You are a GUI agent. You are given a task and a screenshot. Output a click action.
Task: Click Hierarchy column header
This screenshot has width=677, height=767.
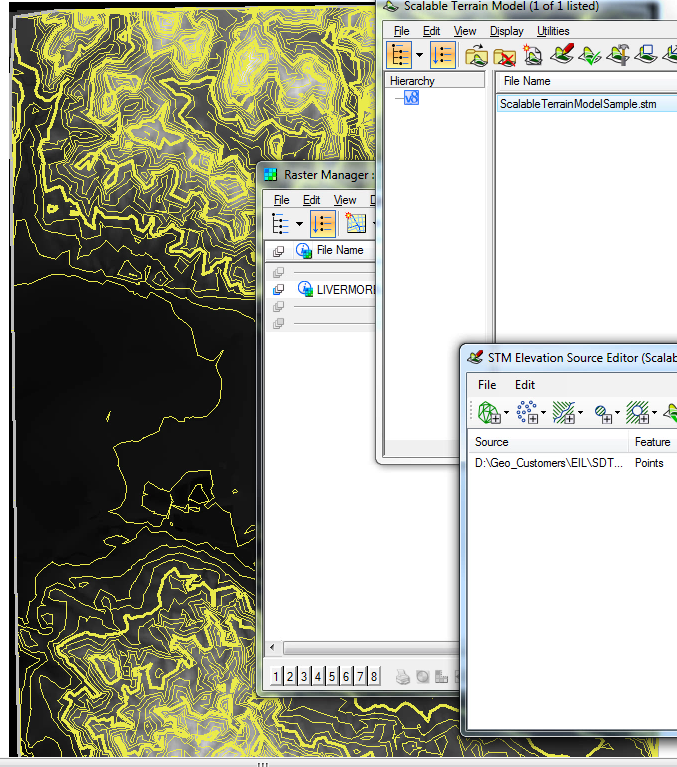pyautogui.click(x=435, y=81)
